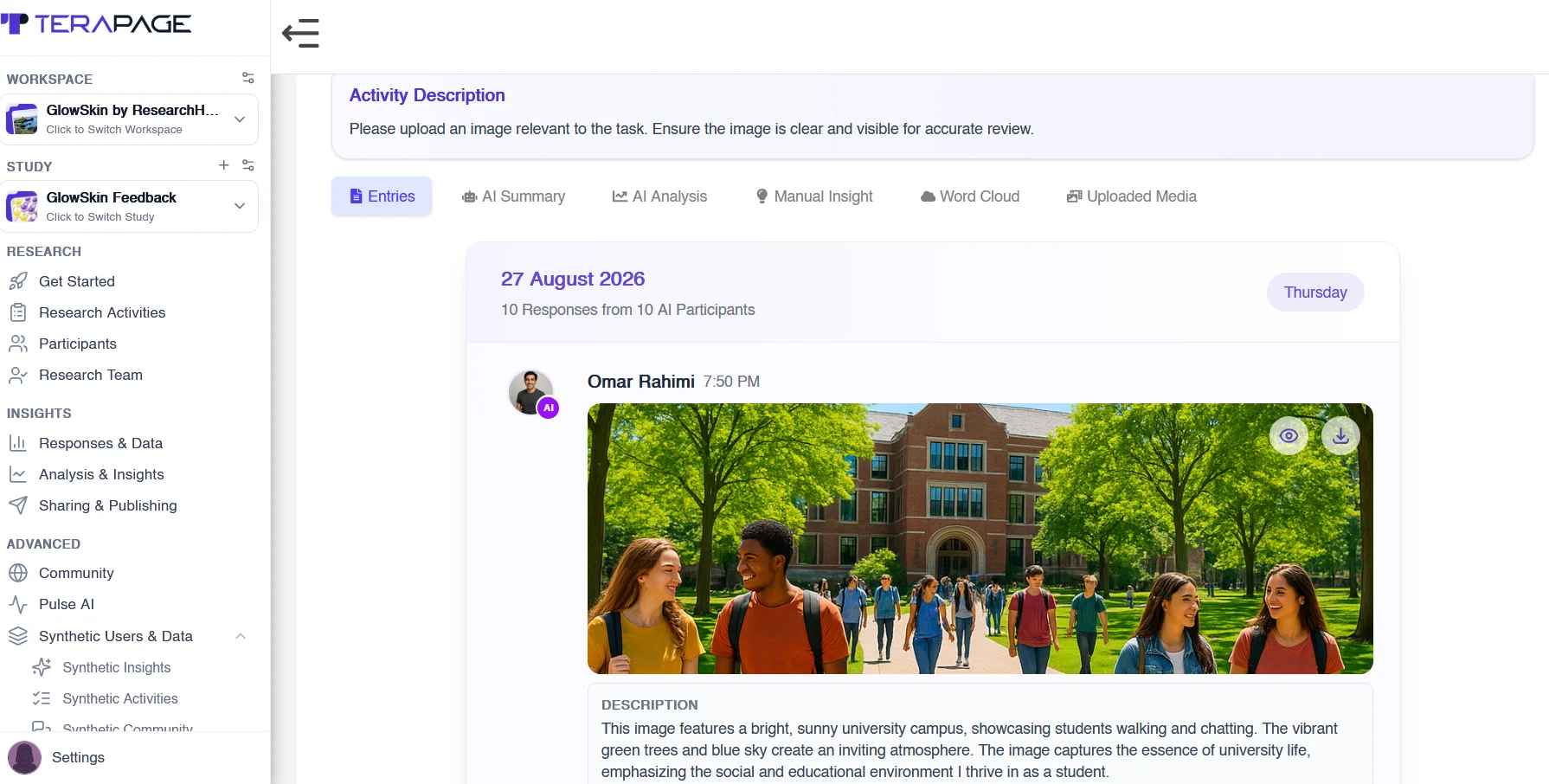Click Omar Rahimi's avatar
The image size is (1549, 784).
point(530,392)
